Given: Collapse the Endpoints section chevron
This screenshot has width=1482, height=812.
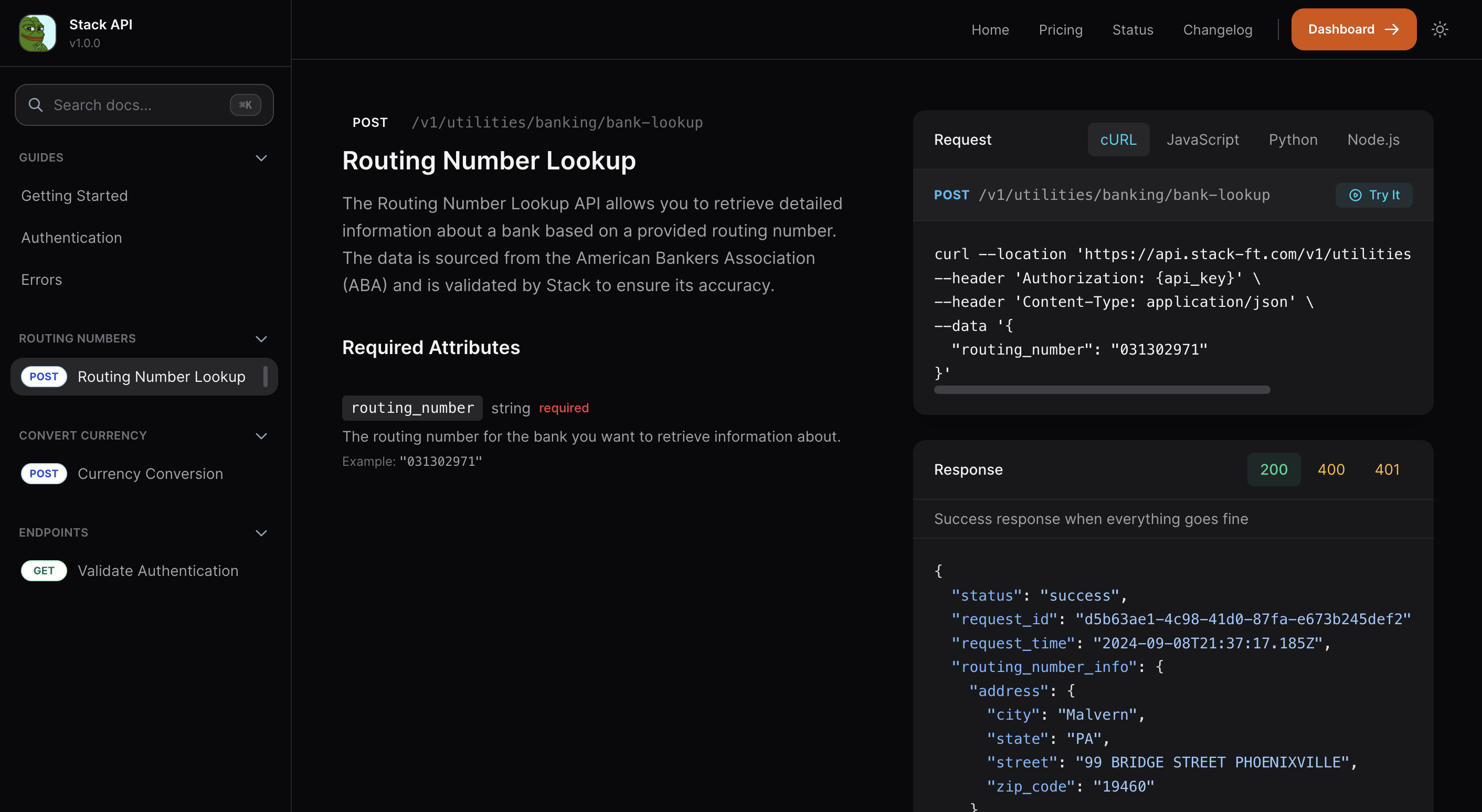Looking at the screenshot, I should tap(261, 532).
